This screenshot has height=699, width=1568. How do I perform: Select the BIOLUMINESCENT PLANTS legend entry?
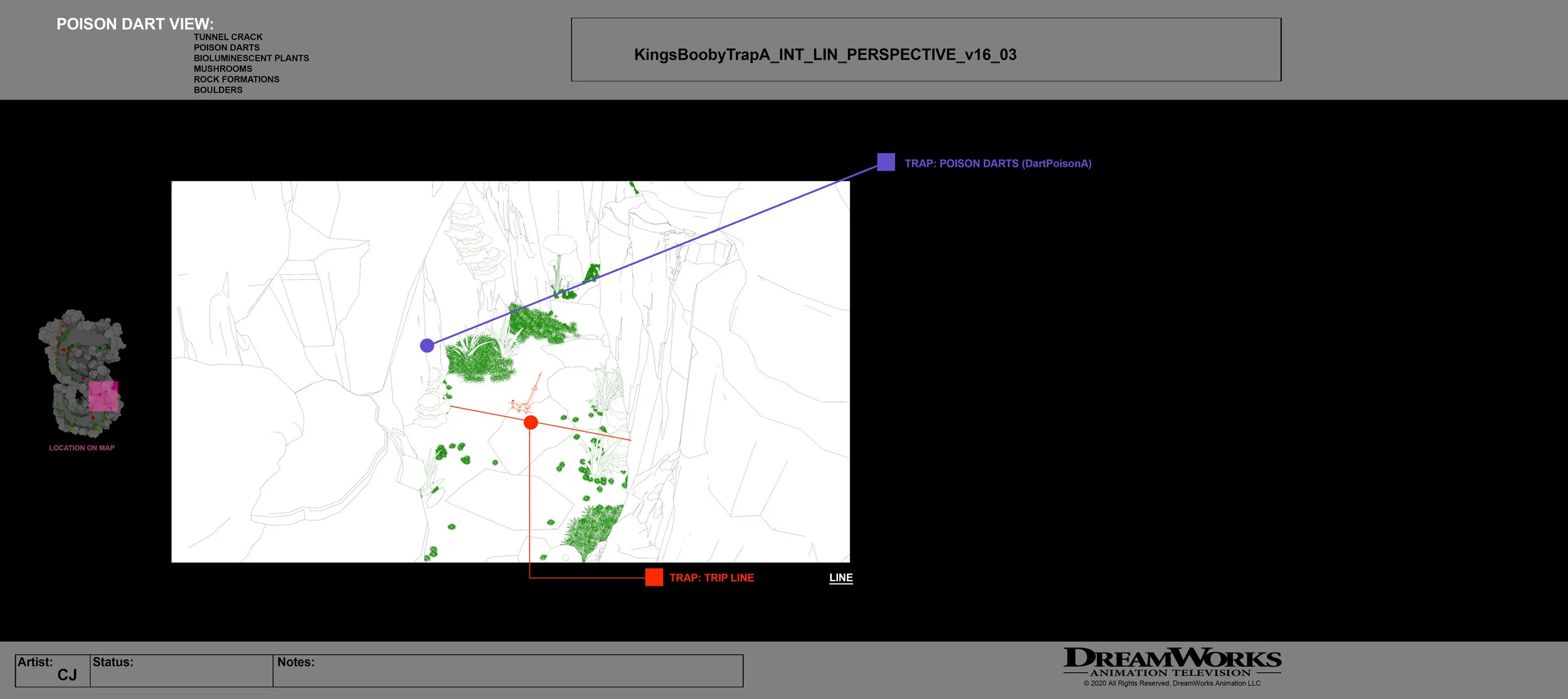point(251,58)
